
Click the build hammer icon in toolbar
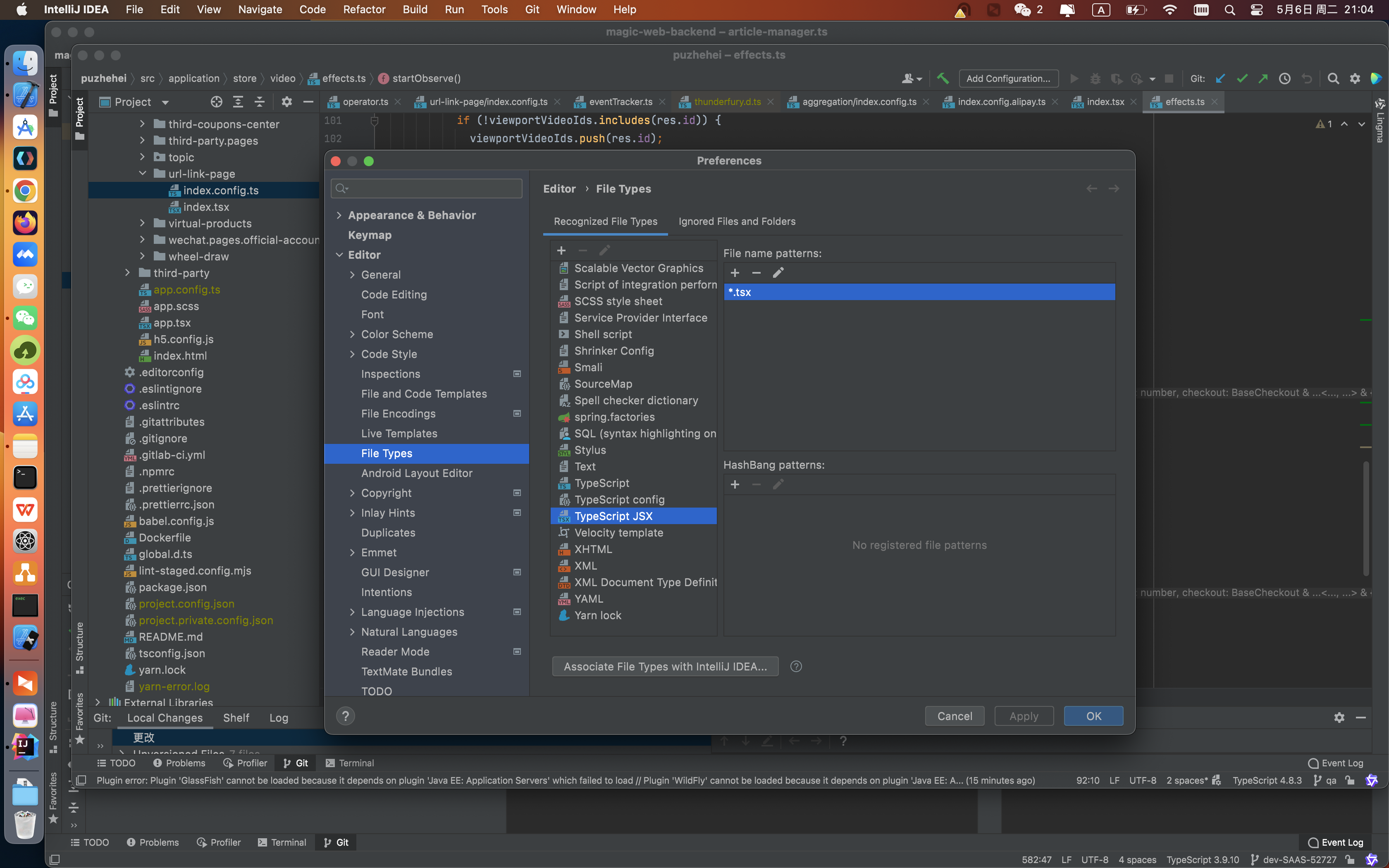[x=943, y=79]
